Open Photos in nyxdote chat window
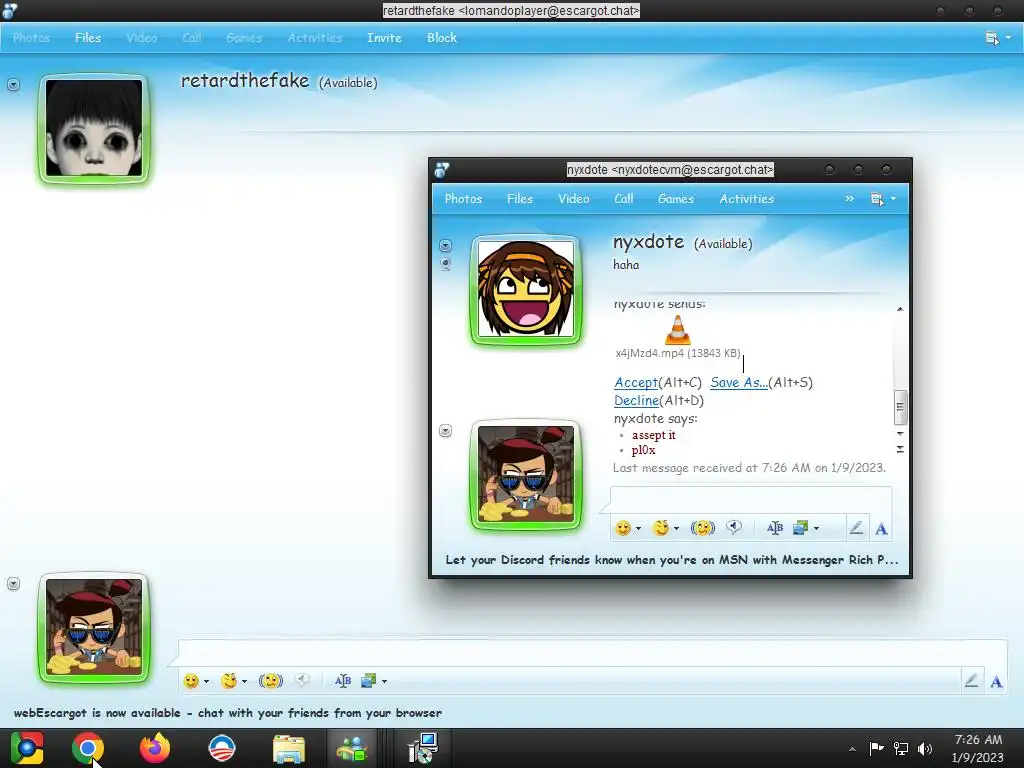Screen dimensions: 1024x768 pos(463,199)
